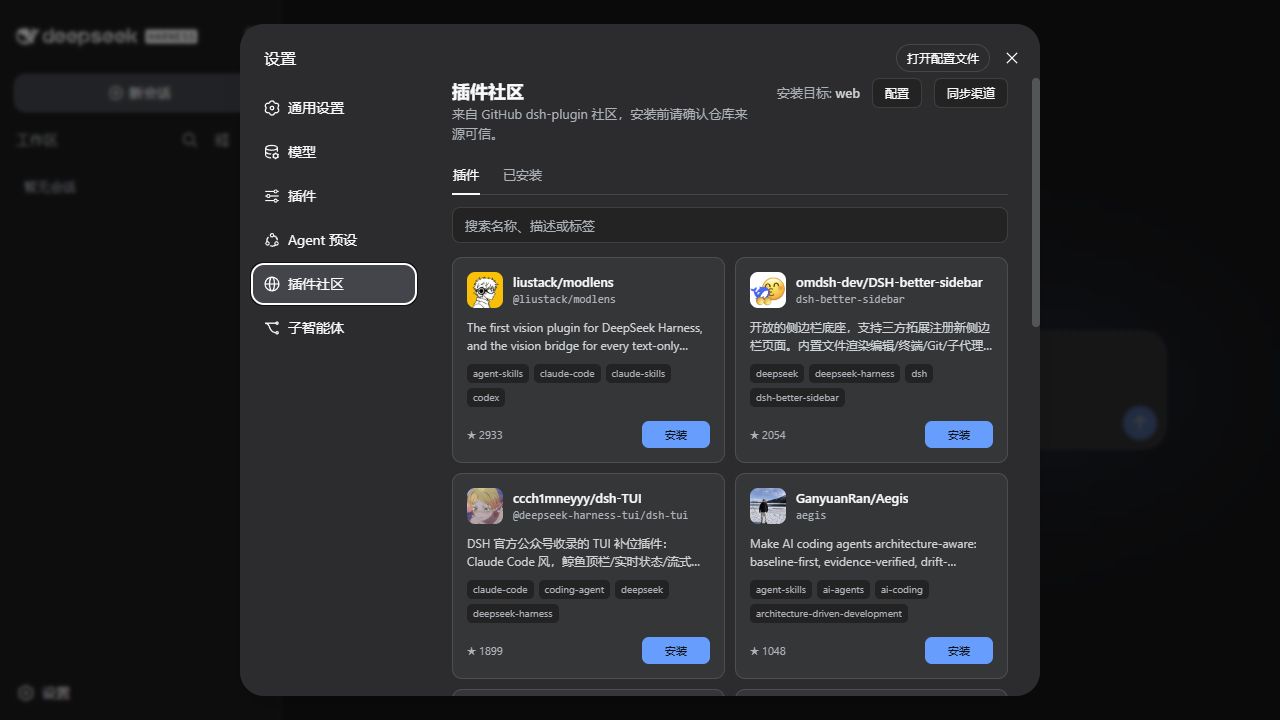Viewport: 1280px width, 720px height.
Task: Install the ccch1mneyyy/dsh-TUI plugin
Action: click(676, 651)
